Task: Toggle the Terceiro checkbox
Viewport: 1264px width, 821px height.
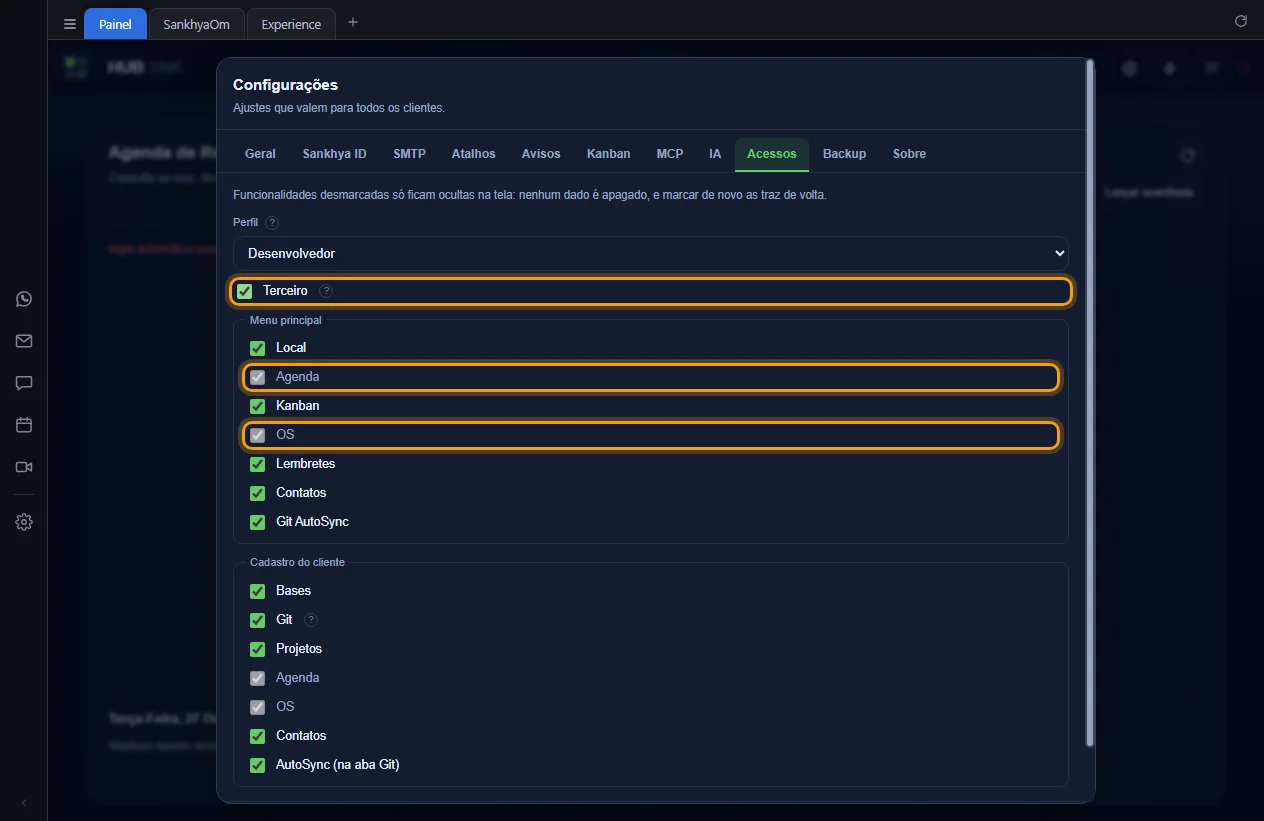Action: tap(245, 291)
